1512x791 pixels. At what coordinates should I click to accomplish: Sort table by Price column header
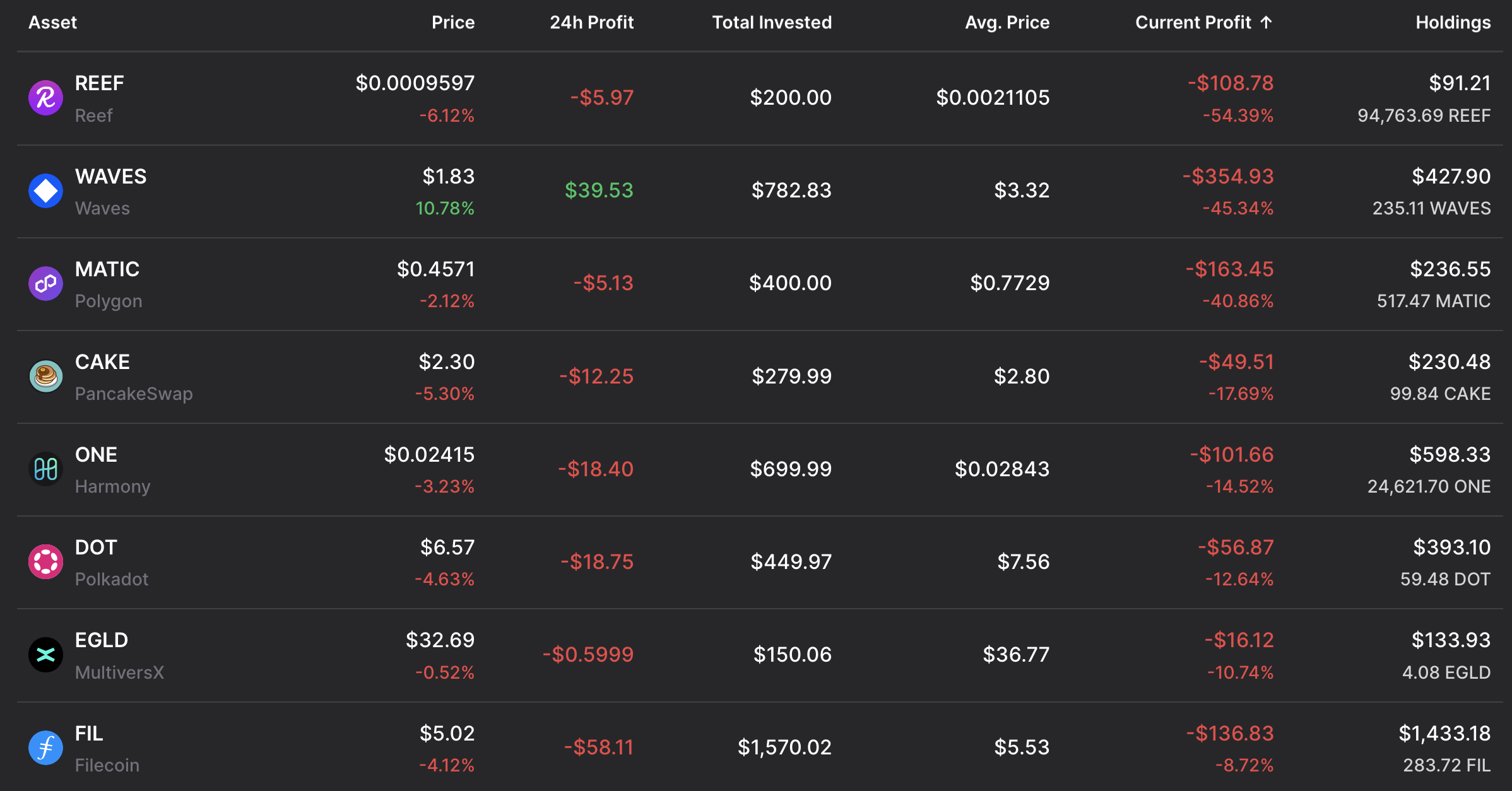(452, 23)
